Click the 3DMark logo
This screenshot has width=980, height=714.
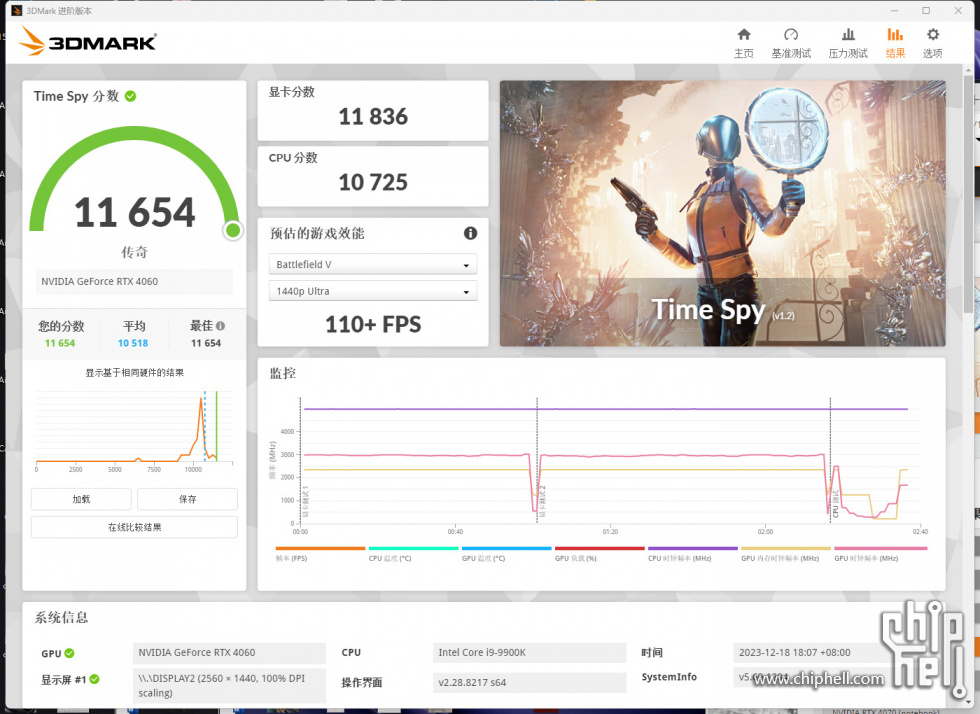[88, 41]
